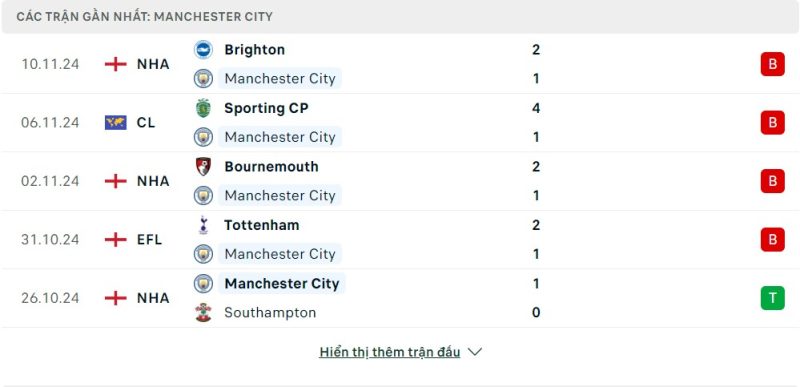Click red B badge for Sporting CP match

[x=772, y=122]
